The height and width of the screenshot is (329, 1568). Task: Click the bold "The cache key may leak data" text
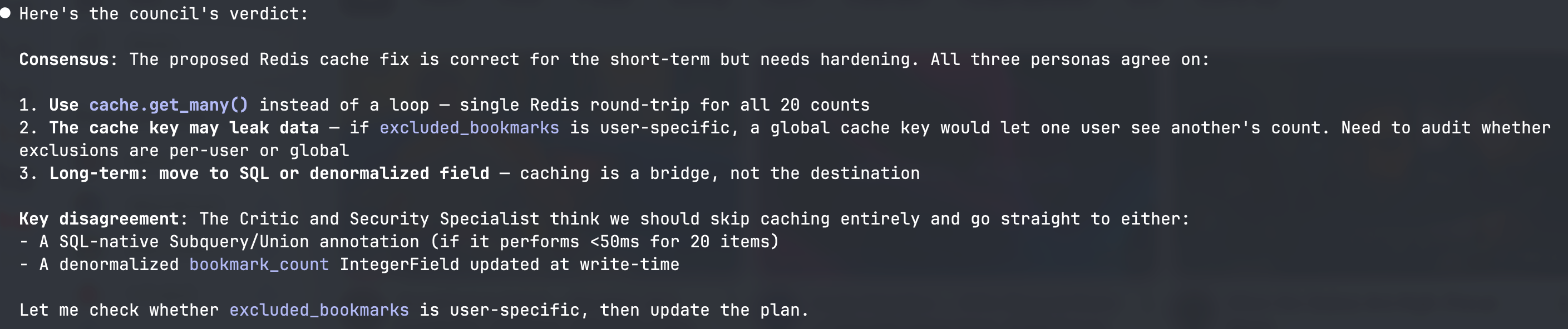pos(184,128)
